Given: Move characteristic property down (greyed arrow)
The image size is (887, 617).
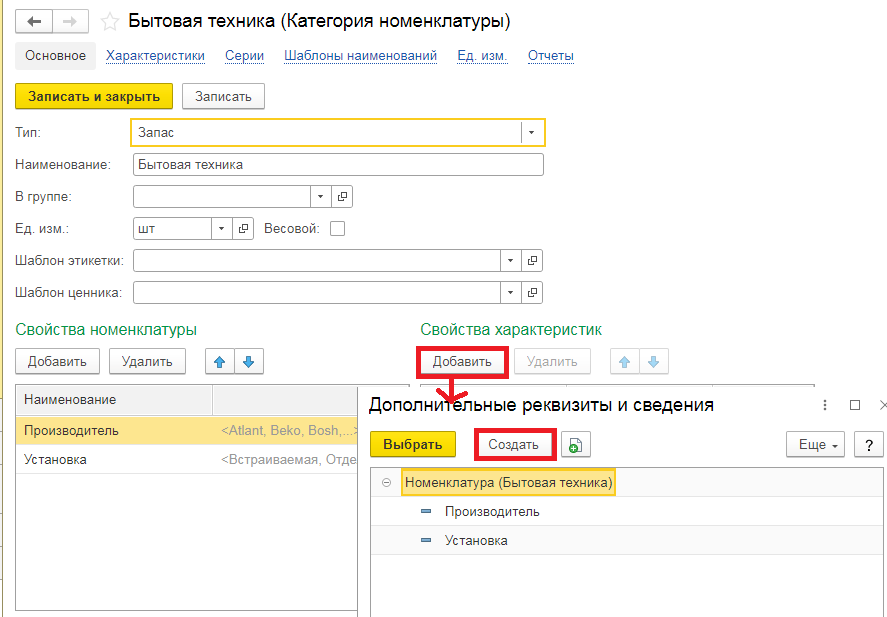Looking at the screenshot, I should tap(653, 362).
